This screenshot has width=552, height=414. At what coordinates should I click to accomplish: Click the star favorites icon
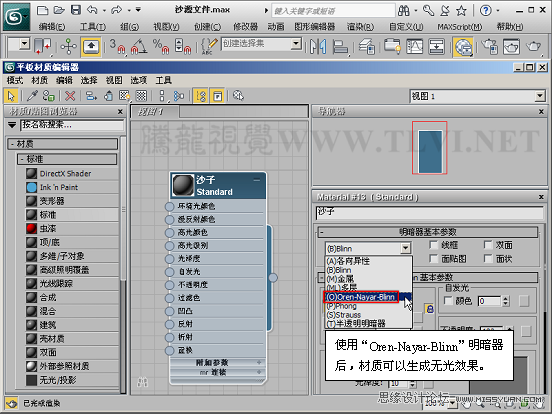click(461, 11)
